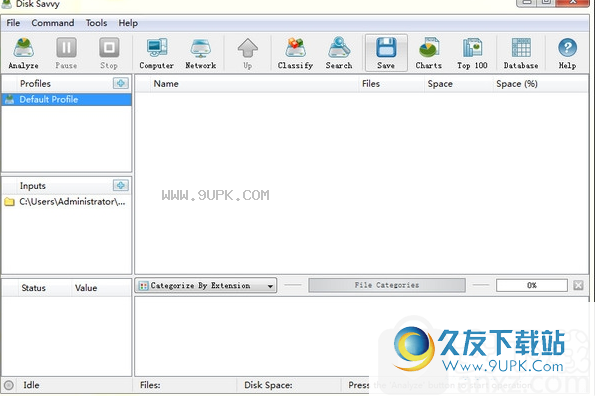Sort by the Space (%) column header
This screenshot has height=396, width=595.
[540, 84]
